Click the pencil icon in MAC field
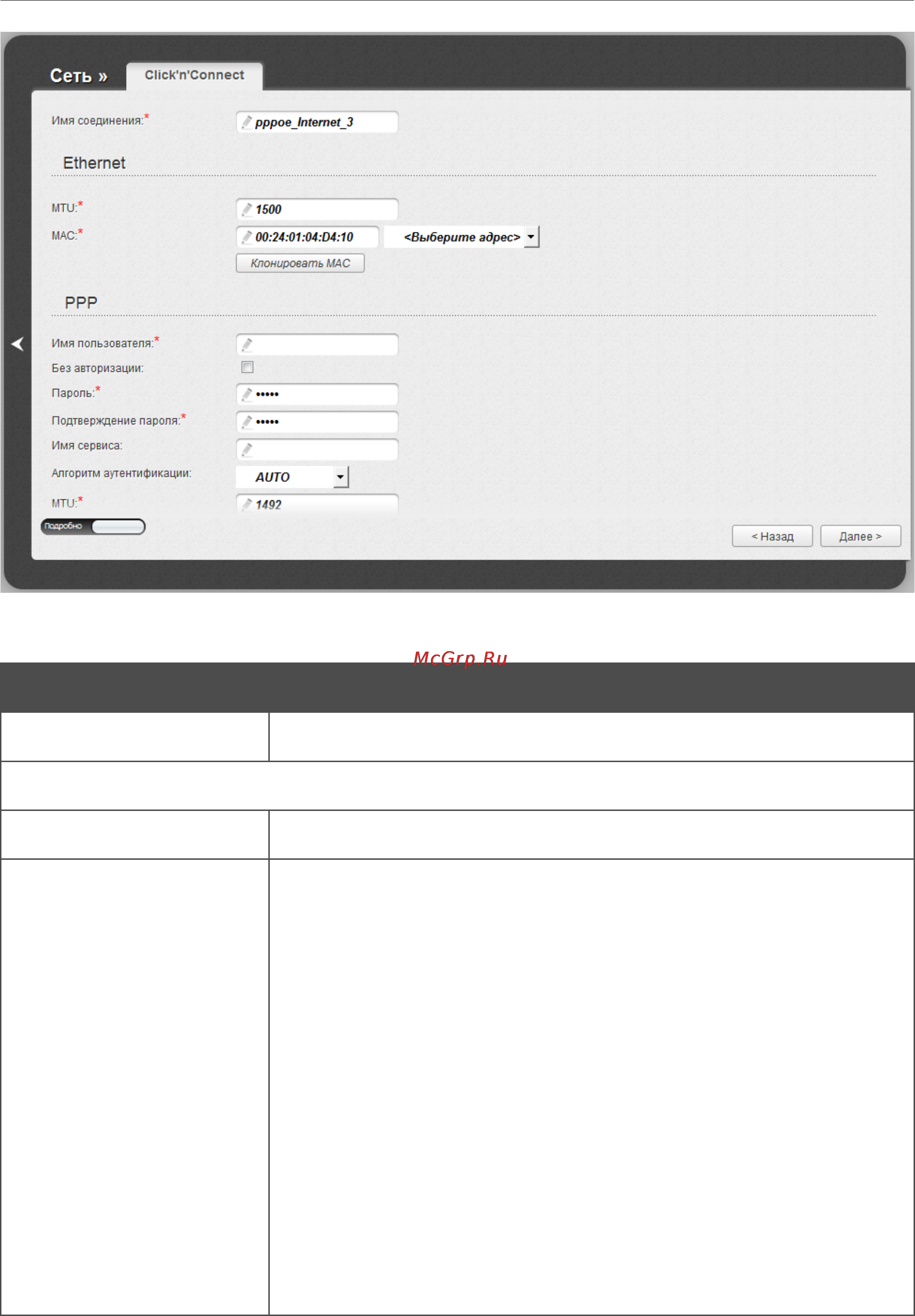The image size is (915, 1316). click(247, 237)
